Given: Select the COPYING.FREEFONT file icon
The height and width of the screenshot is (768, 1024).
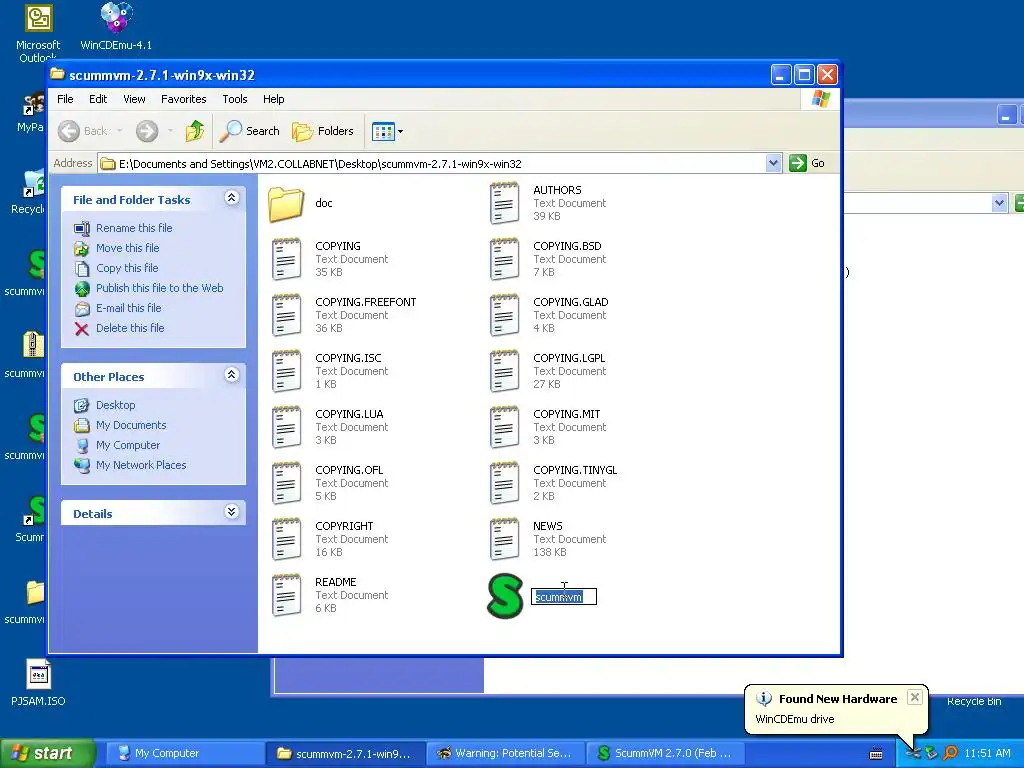Looking at the screenshot, I should (x=286, y=315).
